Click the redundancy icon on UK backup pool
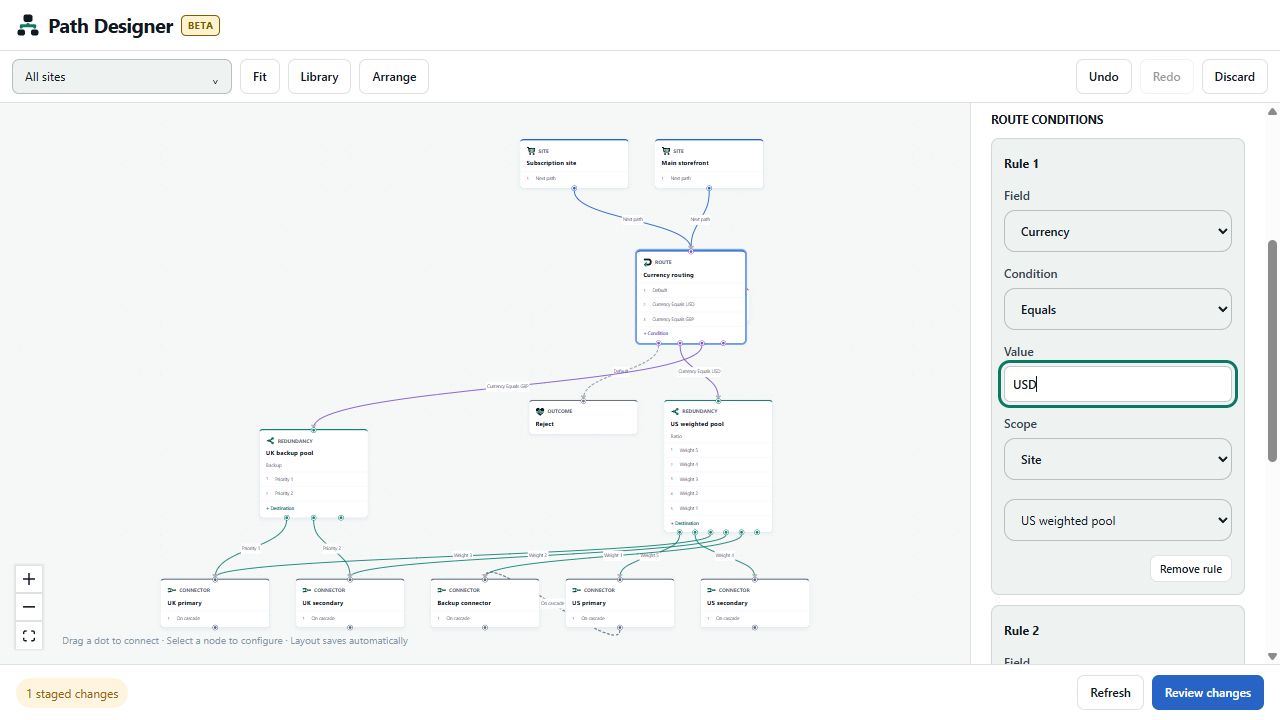 coord(271,440)
